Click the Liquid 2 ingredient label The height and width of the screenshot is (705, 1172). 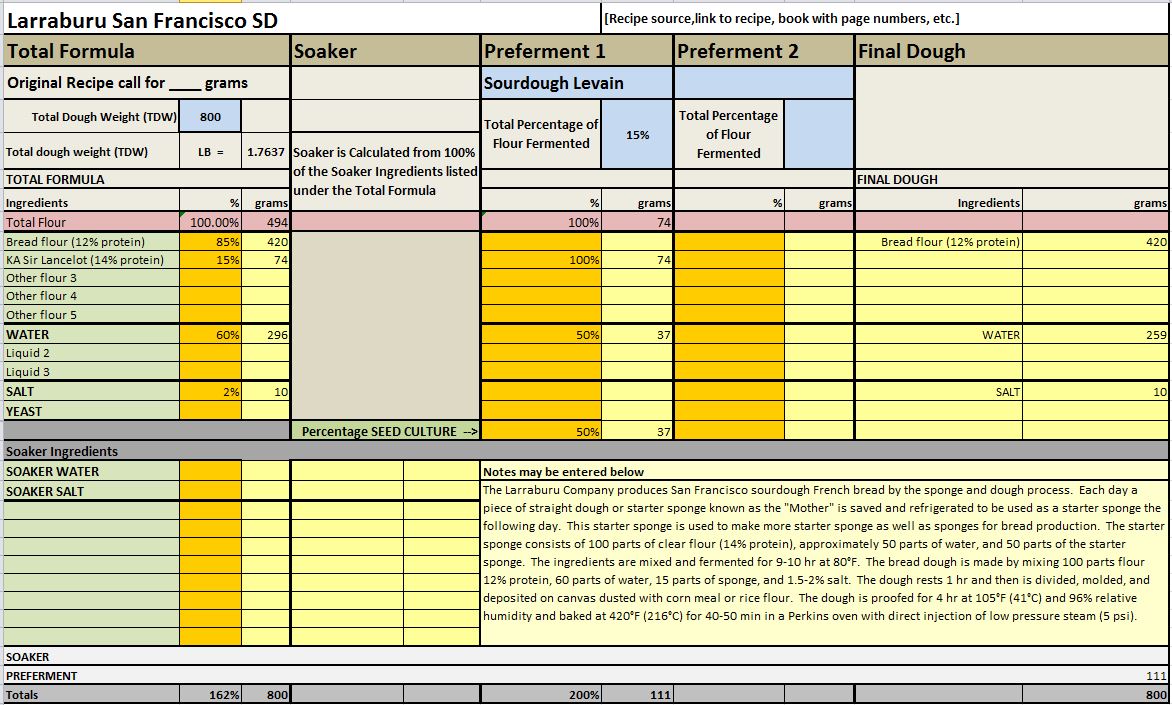point(91,353)
